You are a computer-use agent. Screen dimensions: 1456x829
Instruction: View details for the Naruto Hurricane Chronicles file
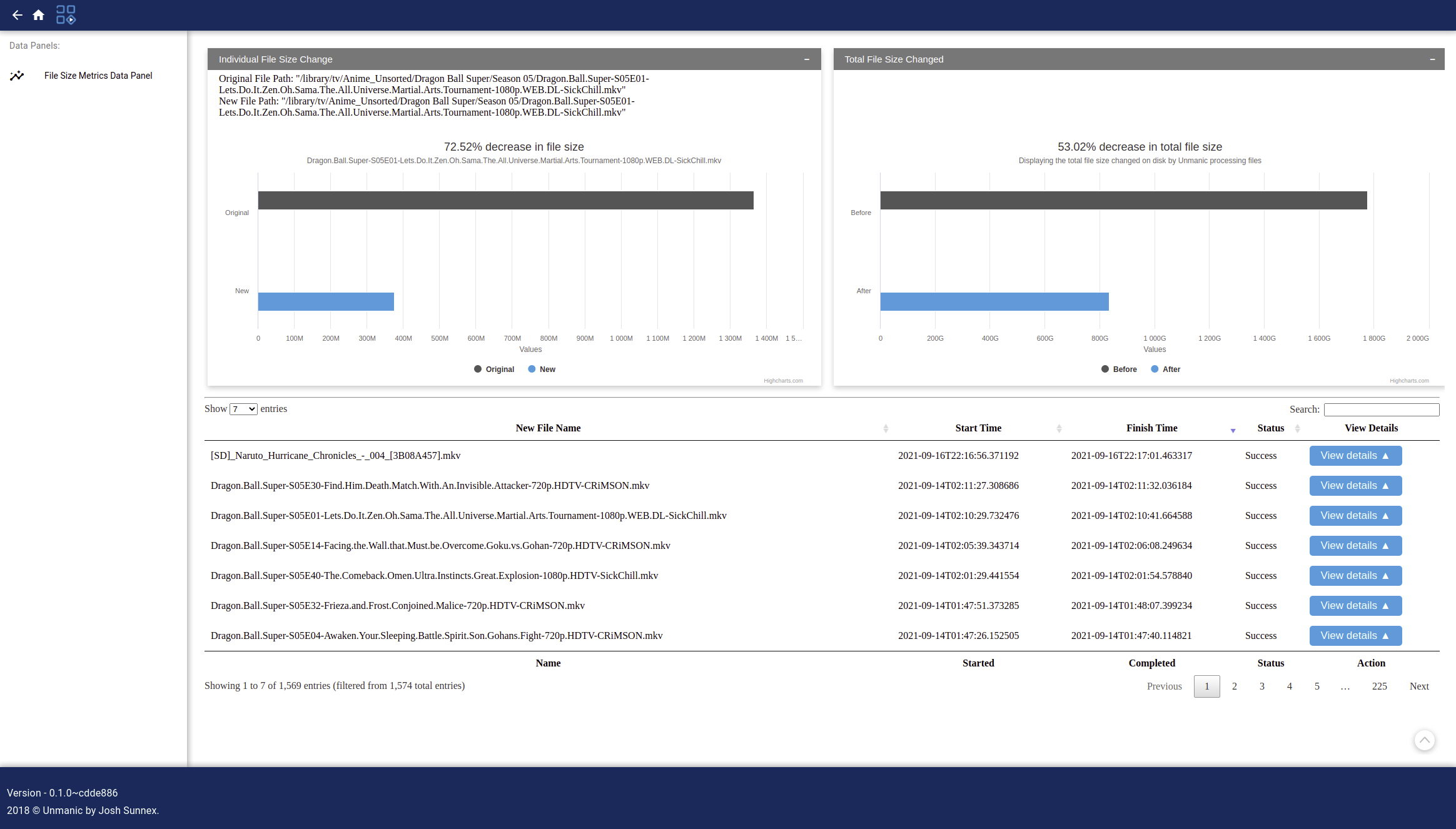tap(1355, 456)
